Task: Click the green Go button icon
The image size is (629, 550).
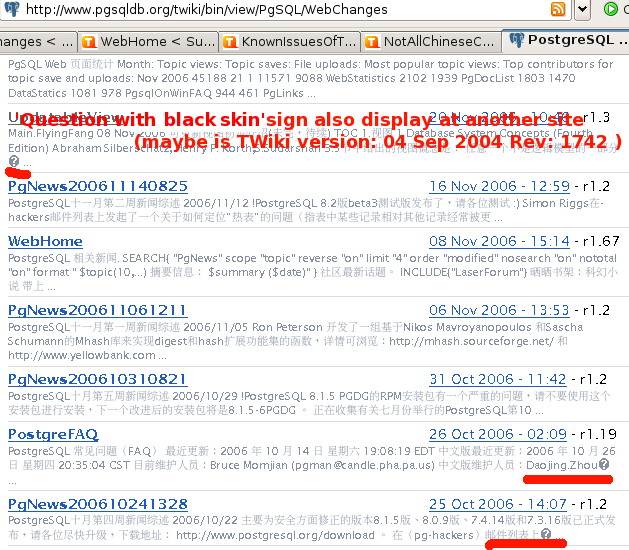Action: tap(610, 9)
